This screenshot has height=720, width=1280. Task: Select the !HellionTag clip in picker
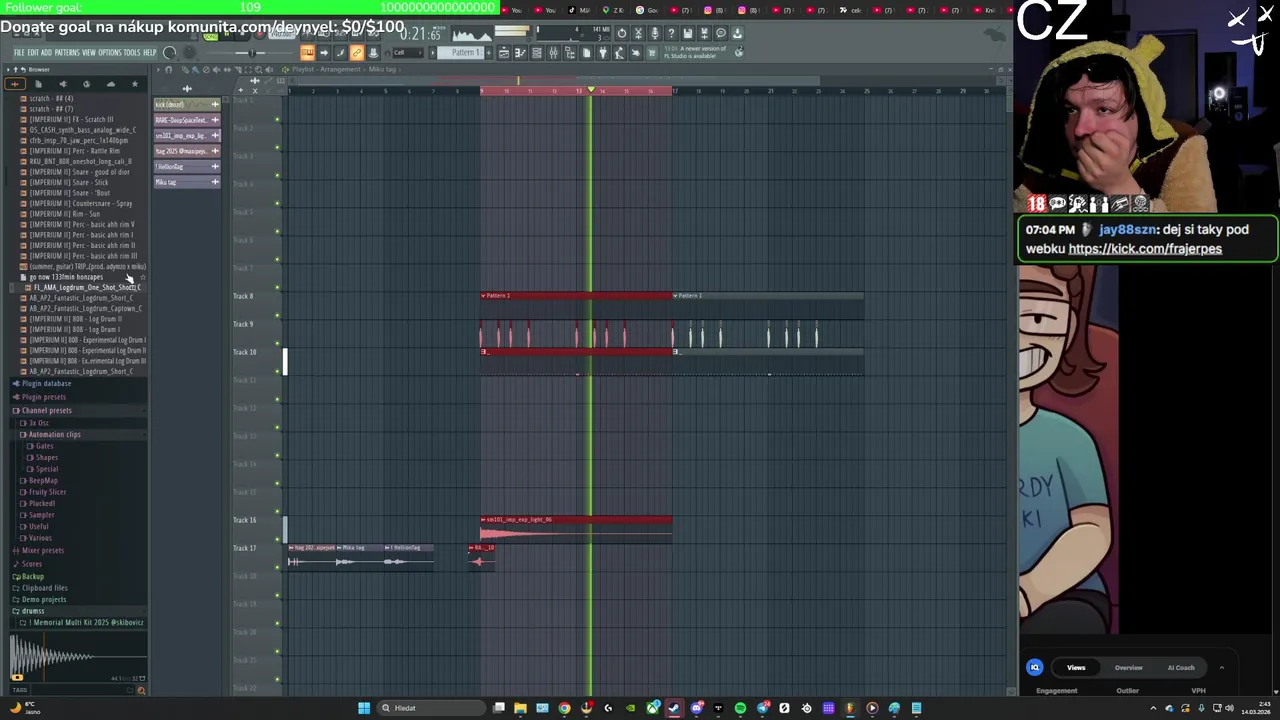pyautogui.click(x=187, y=166)
